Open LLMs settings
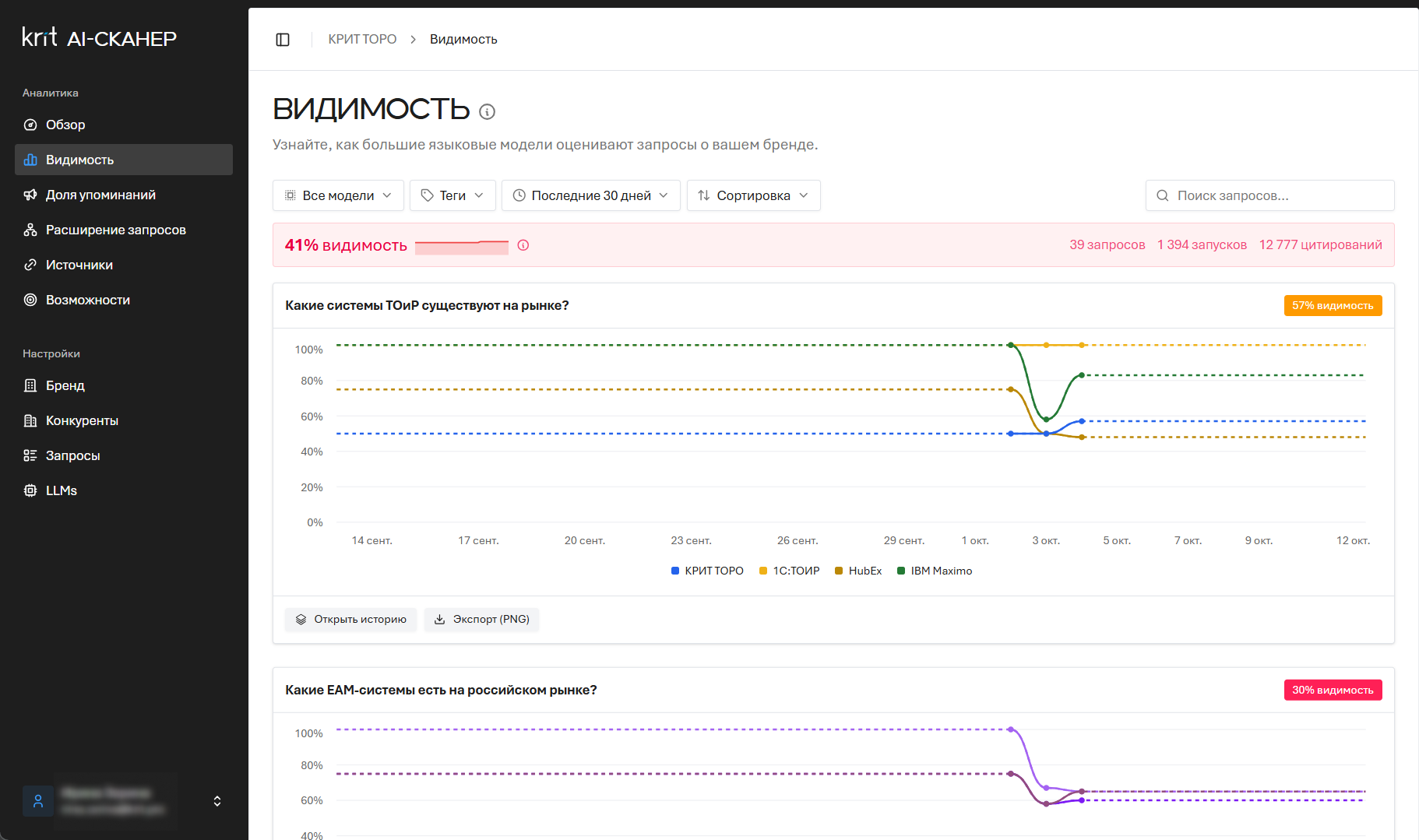Viewport: 1419px width, 840px height. tap(124, 490)
